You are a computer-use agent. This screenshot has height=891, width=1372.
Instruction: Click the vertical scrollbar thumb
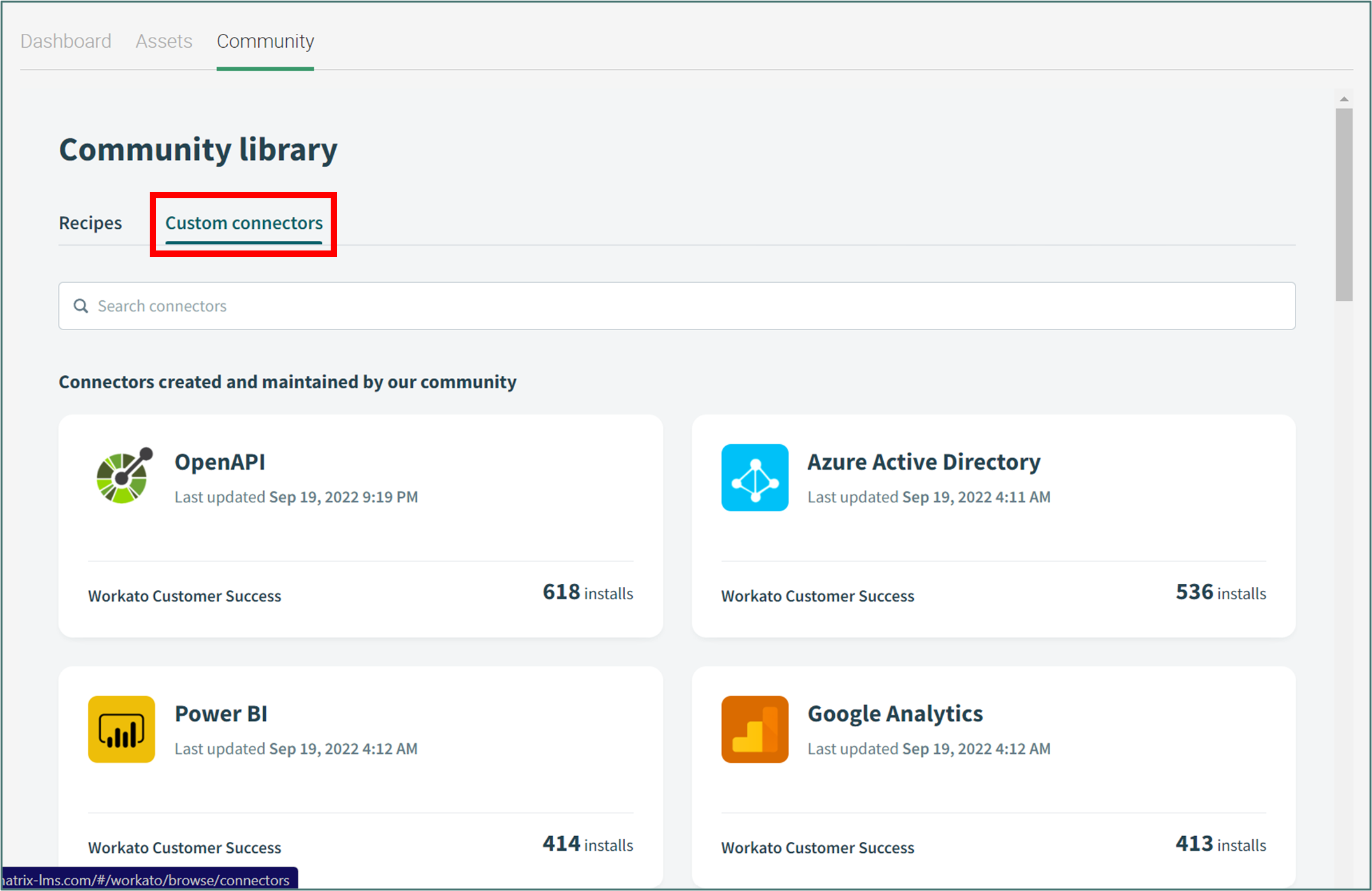[1344, 204]
